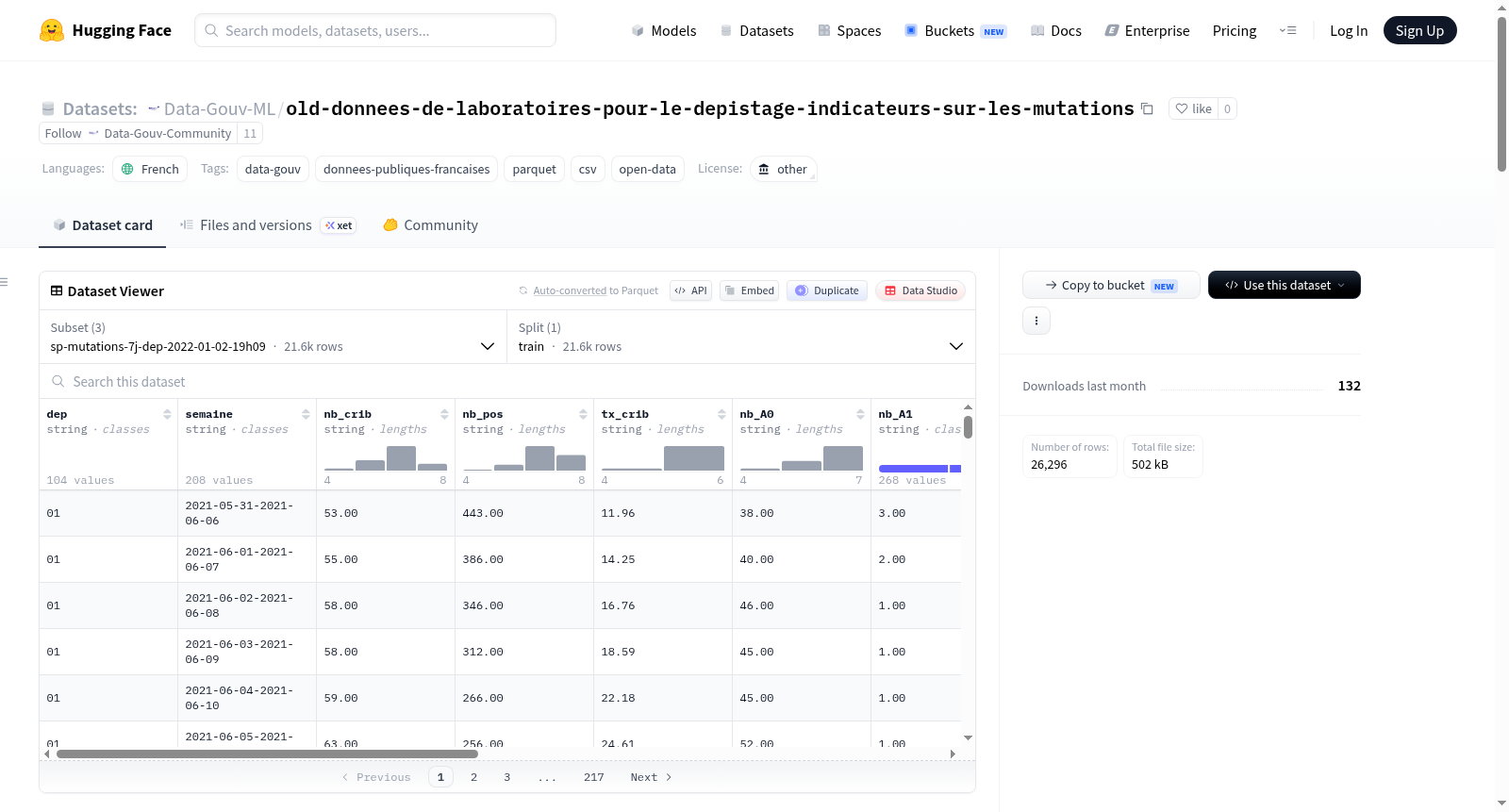This screenshot has width=1509, height=812.
Task: Click the API button
Action: tap(690, 290)
